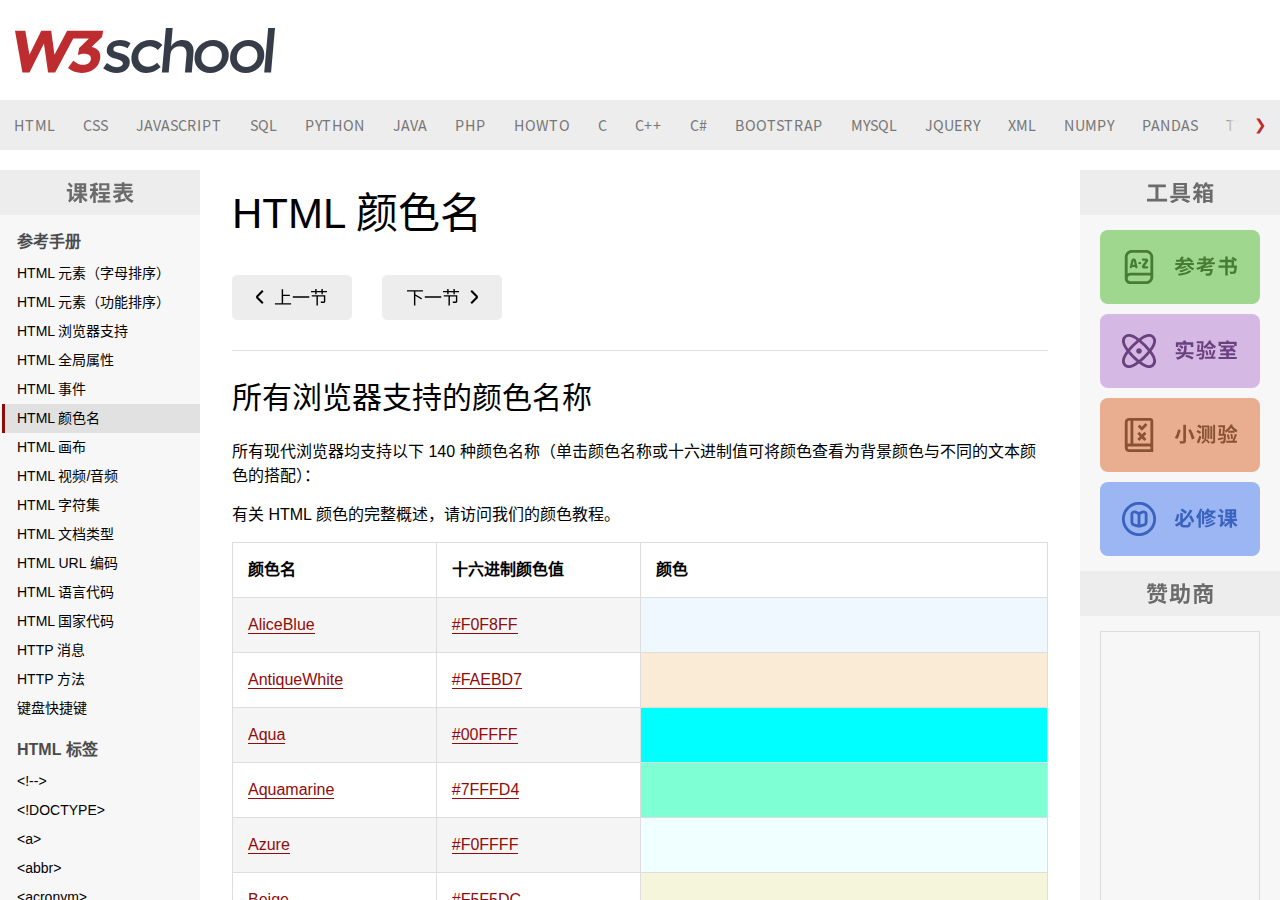Open the MYSQL navigation item
The width and height of the screenshot is (1280, 900).
coord(874,125)
